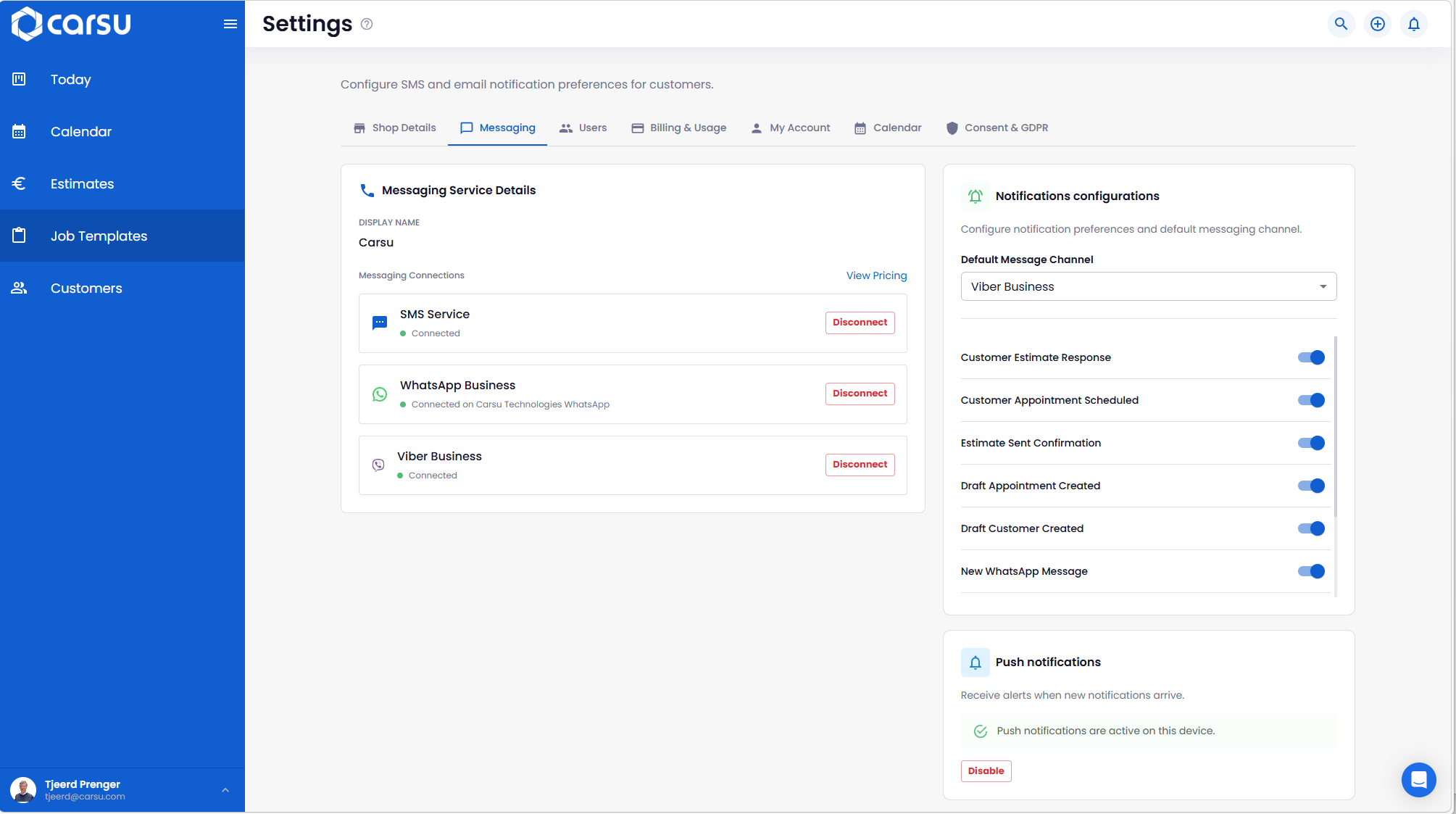Screen dimensions: 1456x814
Task: Click the View Pricing link
Action: [x=876, y=275]
